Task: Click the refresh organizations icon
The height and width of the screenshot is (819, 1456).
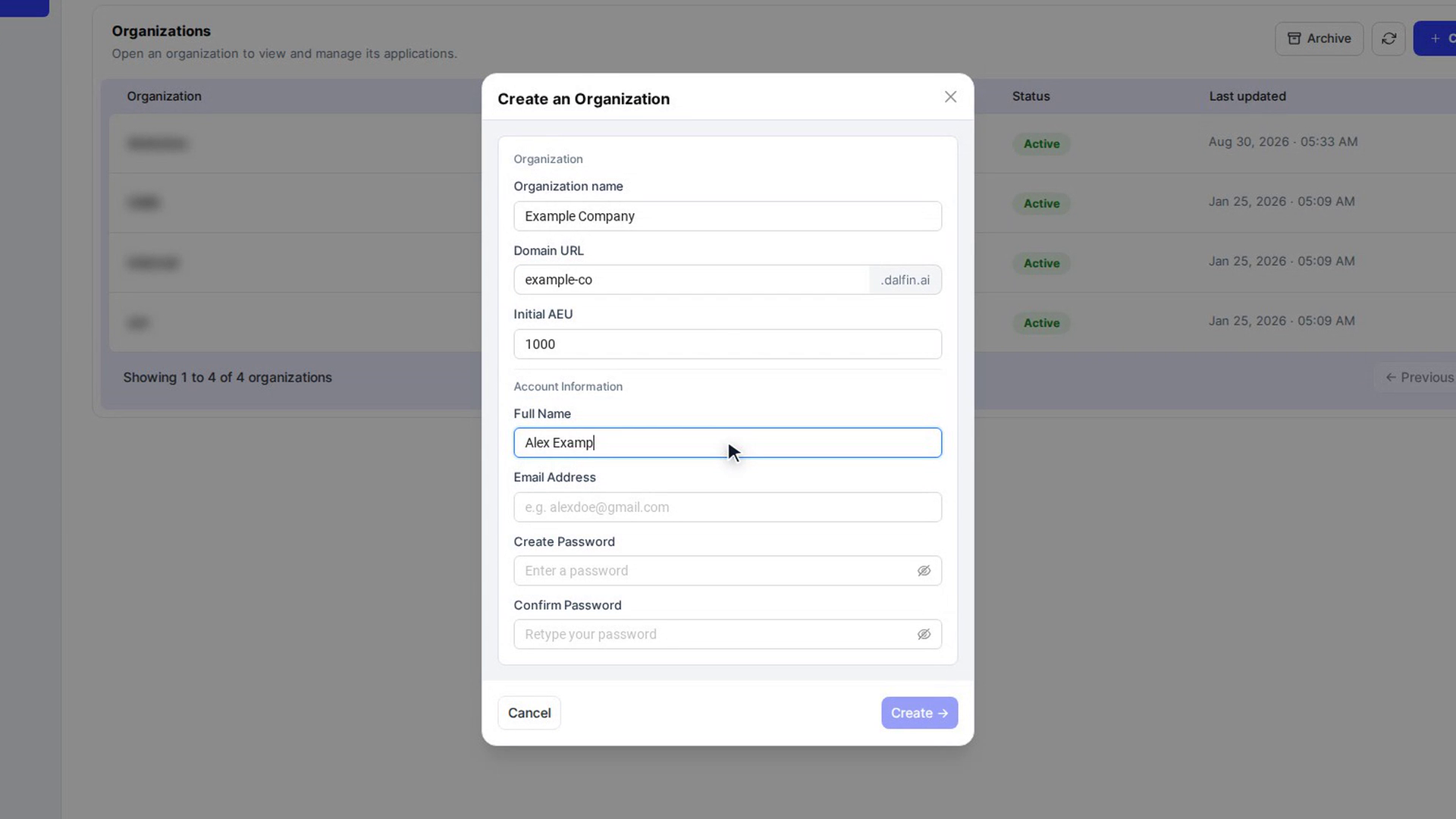Action: (x=1389, y=39)
